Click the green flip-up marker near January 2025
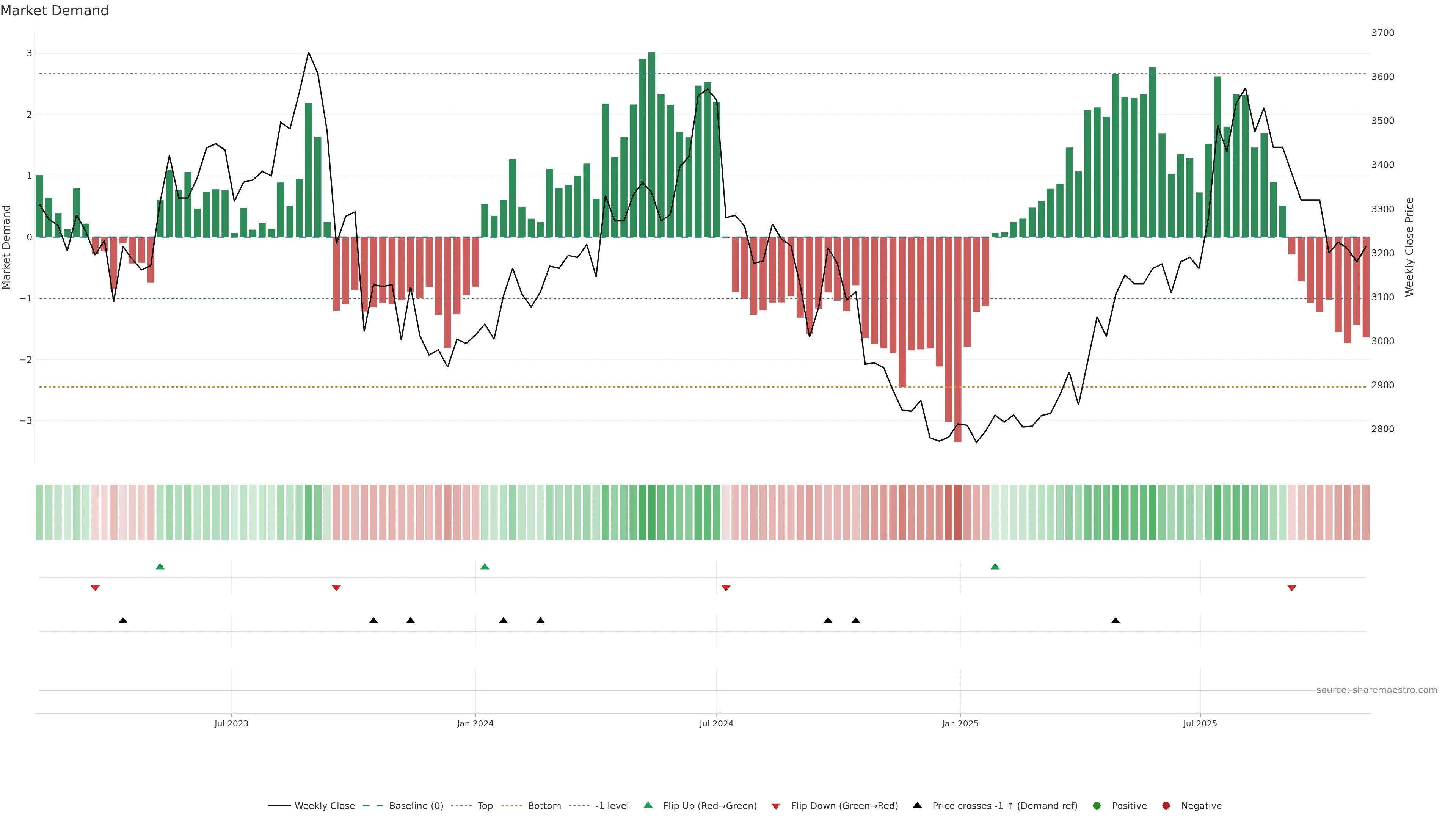1456x819 pixels. (995, 566)
